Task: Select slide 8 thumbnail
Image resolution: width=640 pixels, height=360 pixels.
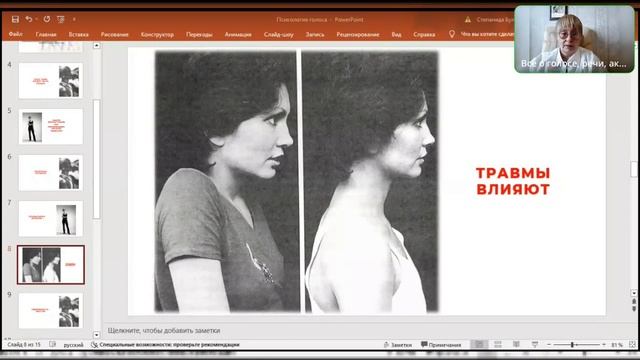Action: tap(51, 265)
